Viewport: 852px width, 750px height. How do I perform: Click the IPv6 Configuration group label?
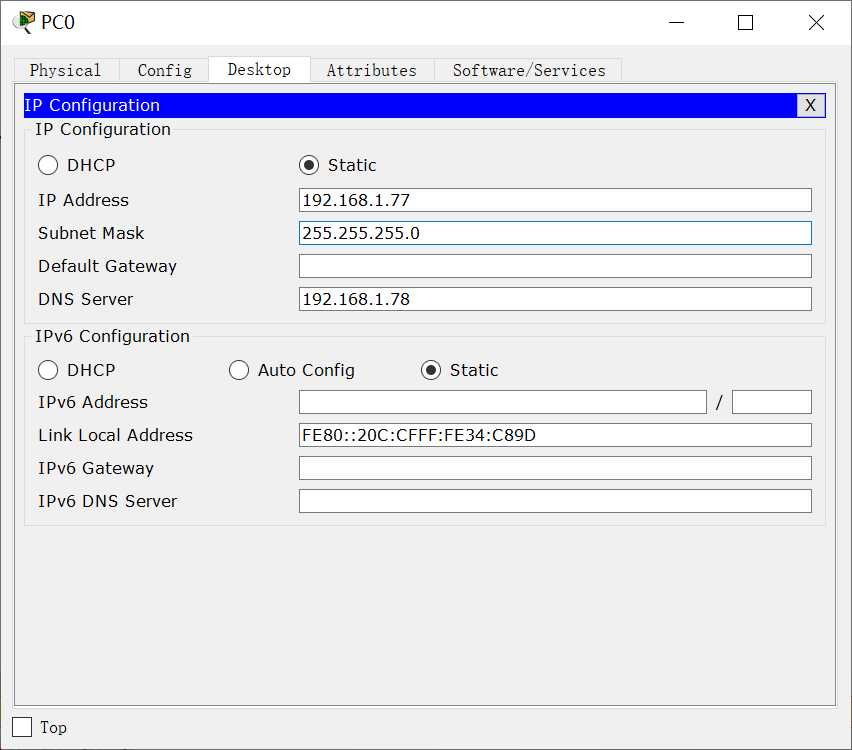pyautogui.click(x=112, y=336)
